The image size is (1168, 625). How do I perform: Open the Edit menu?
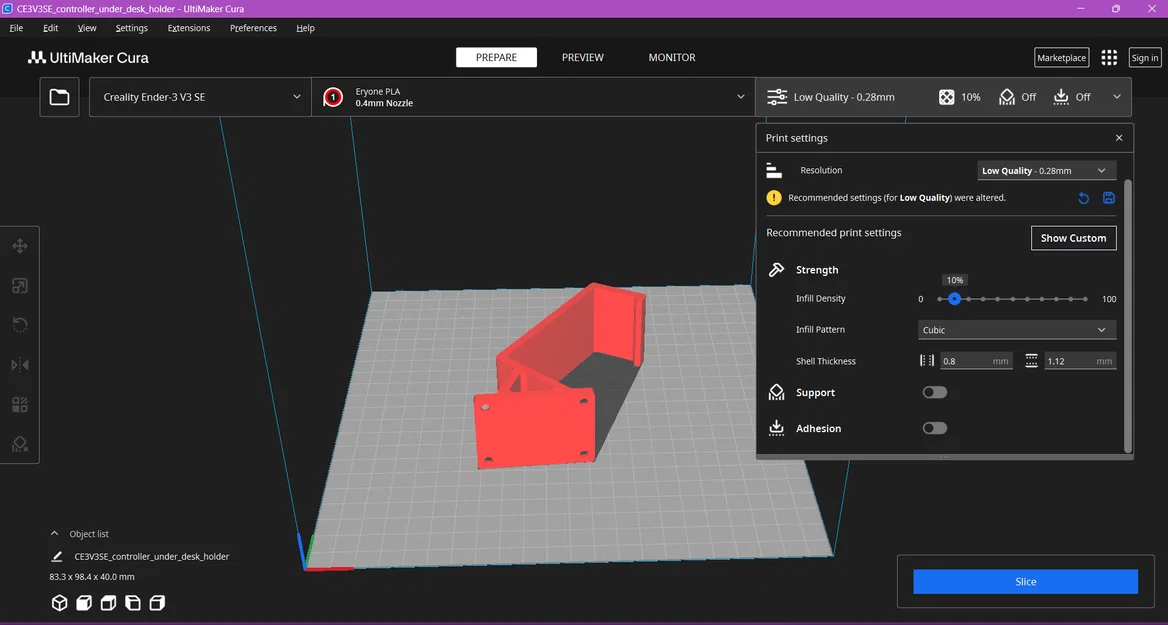51,28
